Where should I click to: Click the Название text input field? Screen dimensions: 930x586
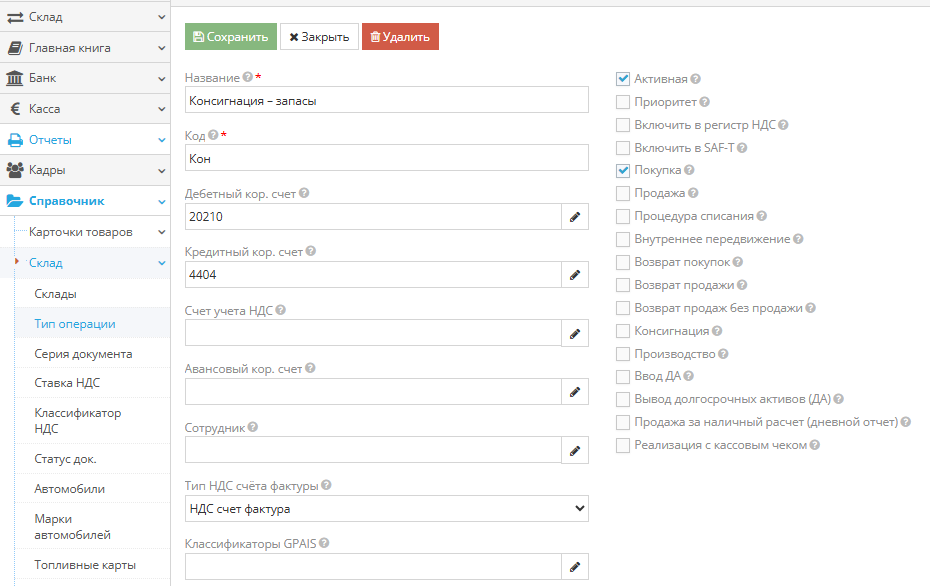386,100
